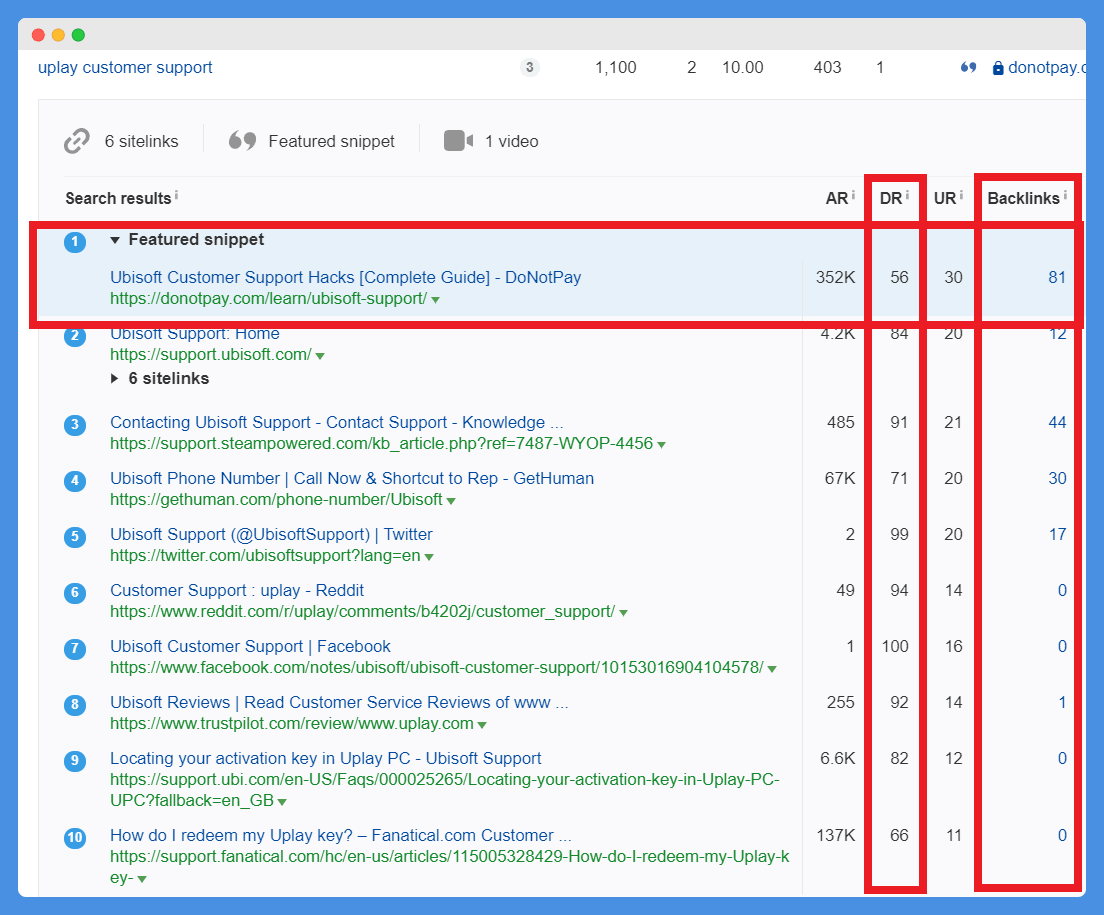Click the sitelinks chain icon
The image size is (1104, 915).
tap(77, 141)
